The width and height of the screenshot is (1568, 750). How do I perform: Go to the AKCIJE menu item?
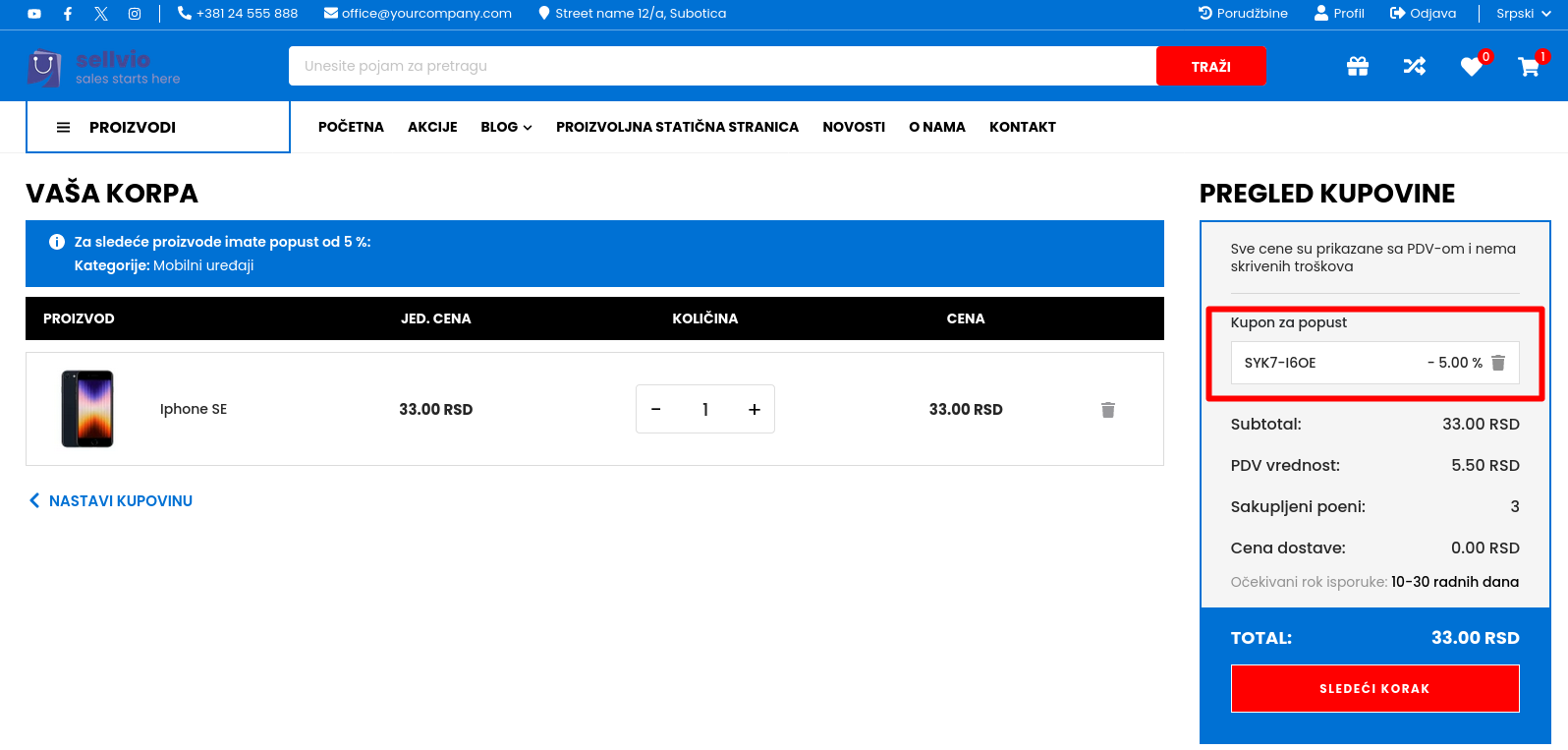pos(432,127)
